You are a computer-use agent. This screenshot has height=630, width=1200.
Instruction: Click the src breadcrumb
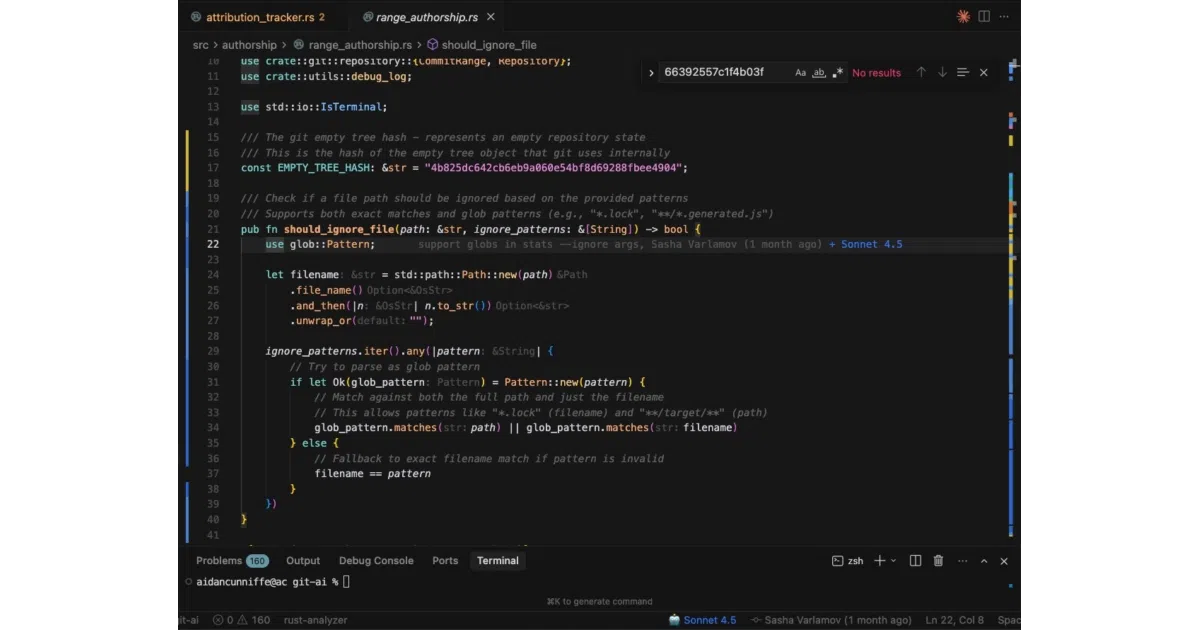pos(201,45)
